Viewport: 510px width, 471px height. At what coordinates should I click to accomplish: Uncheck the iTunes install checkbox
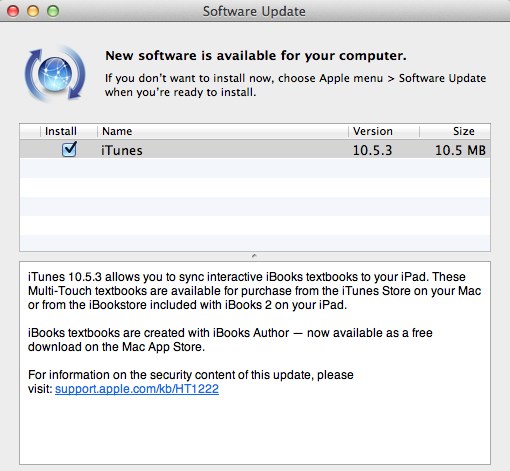tap(69, 150)
